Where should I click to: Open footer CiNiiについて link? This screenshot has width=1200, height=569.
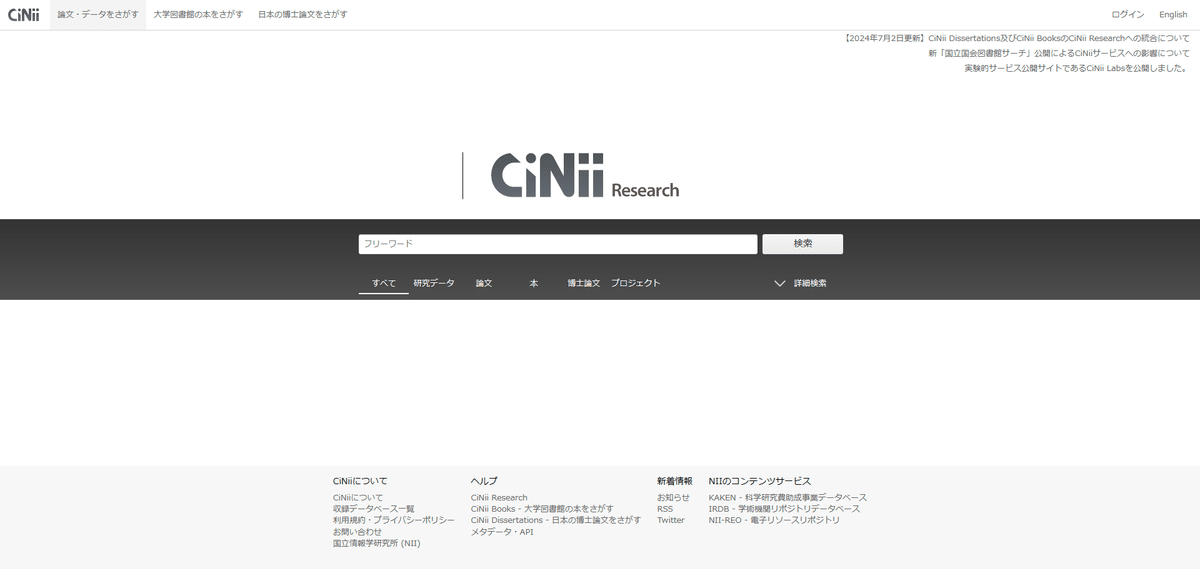(x=358, y=497)
